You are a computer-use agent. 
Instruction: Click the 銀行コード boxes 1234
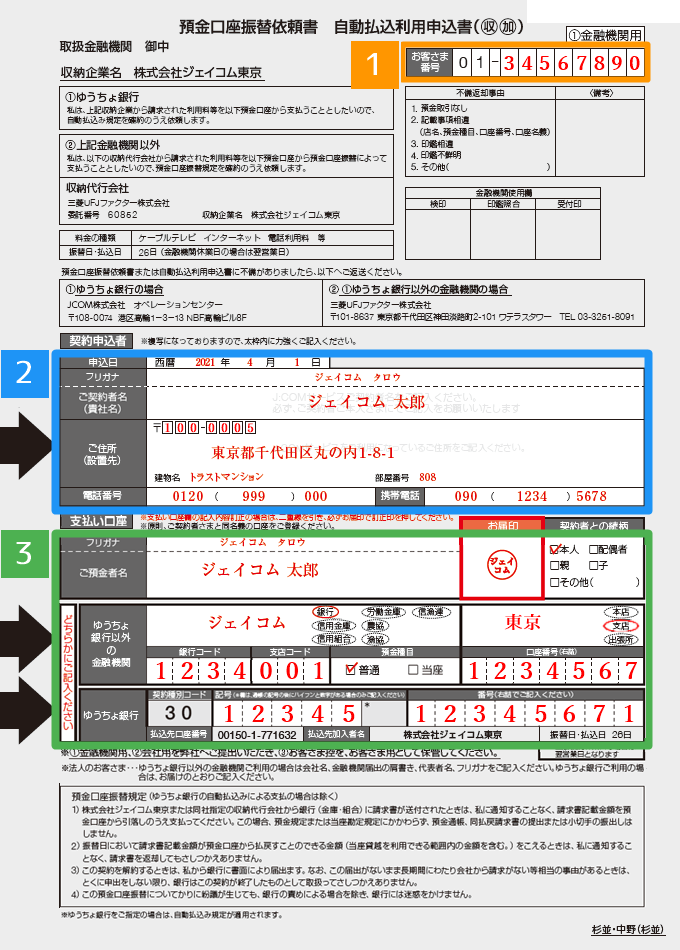pos(200,671)
